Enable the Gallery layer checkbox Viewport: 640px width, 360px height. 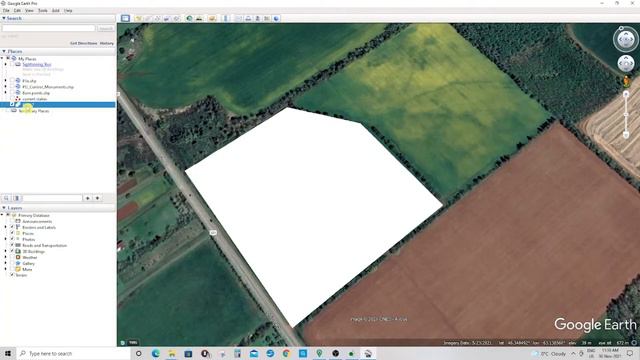point(12,263)
